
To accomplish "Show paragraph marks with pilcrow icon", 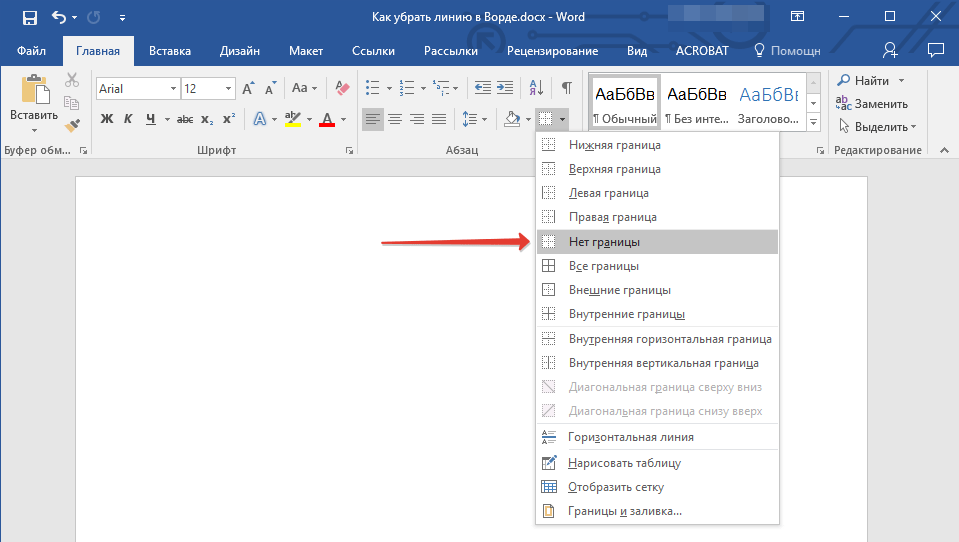I will (566, 88).
